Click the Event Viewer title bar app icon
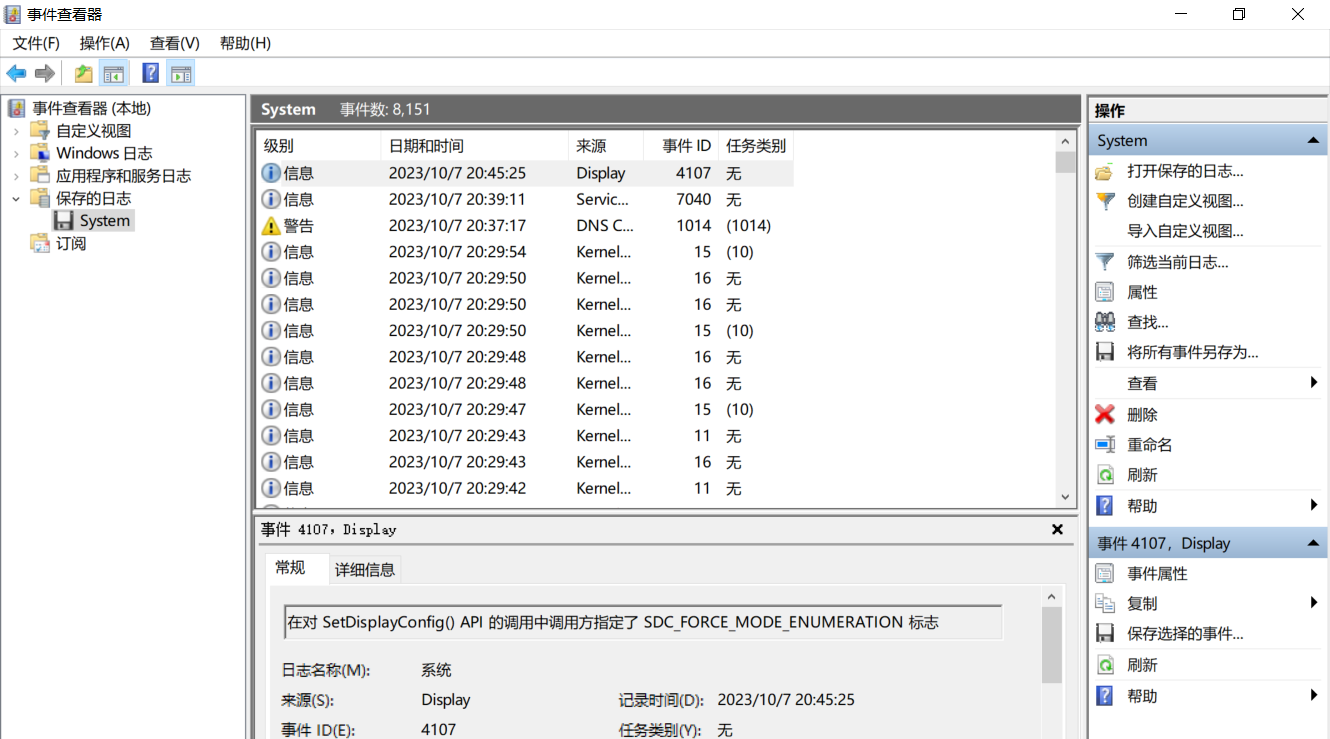1330x739 pixels. [13, 15]
